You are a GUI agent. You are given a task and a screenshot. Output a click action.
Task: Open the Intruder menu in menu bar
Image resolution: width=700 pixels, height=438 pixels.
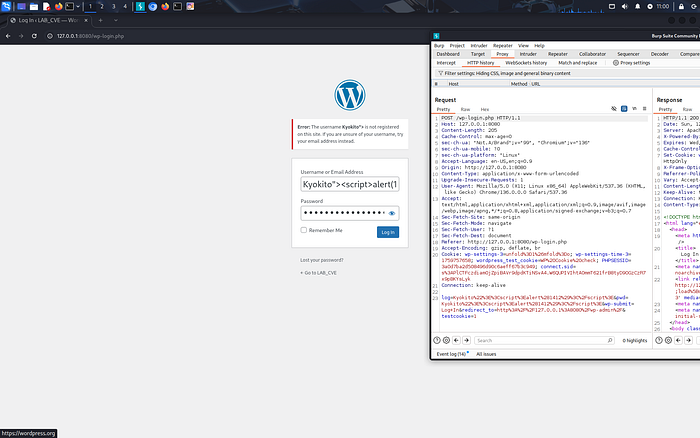point(479,46)
